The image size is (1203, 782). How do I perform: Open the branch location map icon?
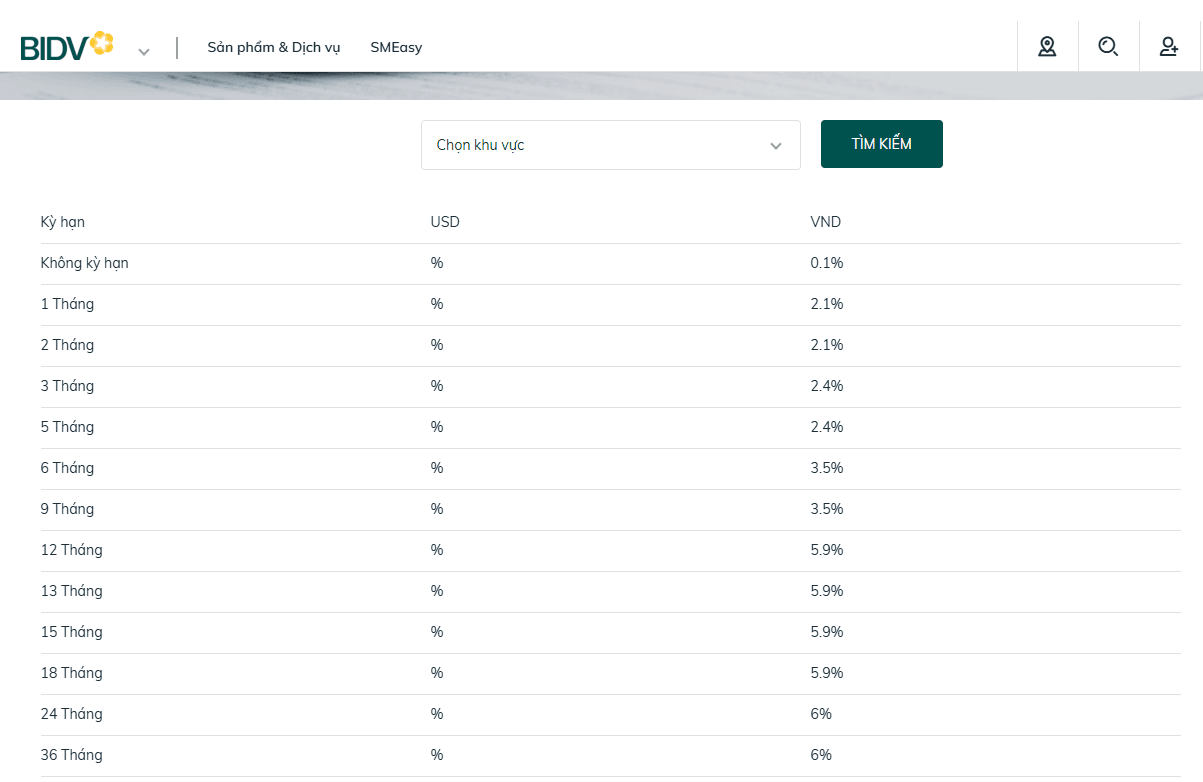pyautogui.click(x=1047, y=46)
